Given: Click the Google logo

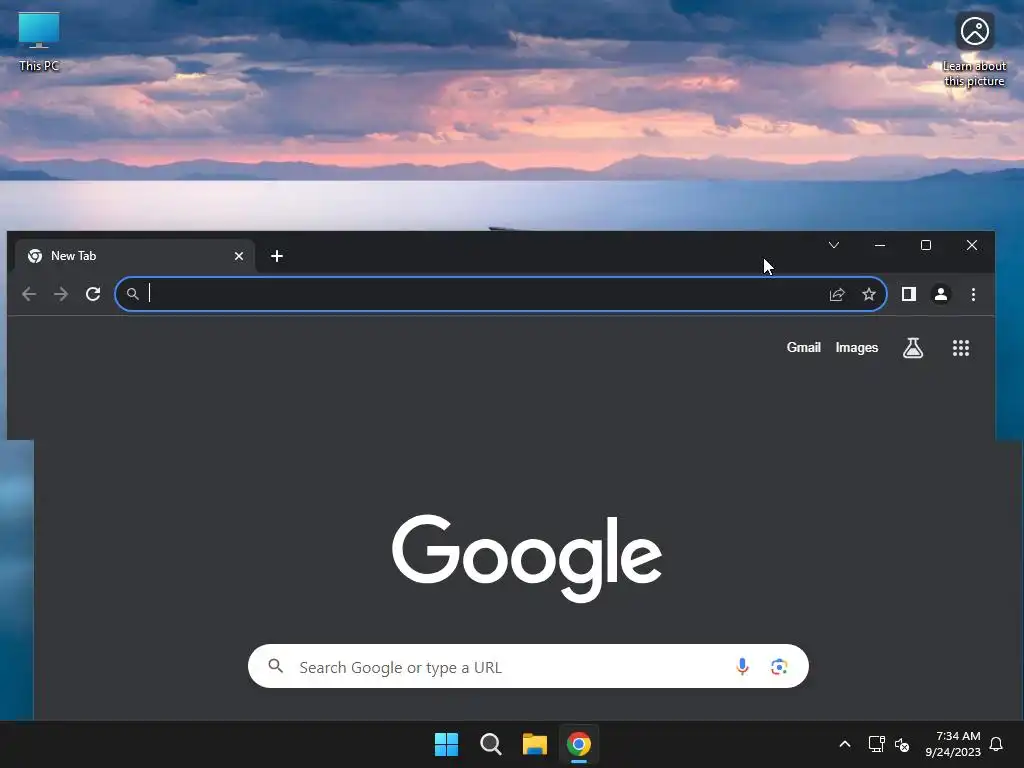Looking at the screenshot, I should 527,558.
